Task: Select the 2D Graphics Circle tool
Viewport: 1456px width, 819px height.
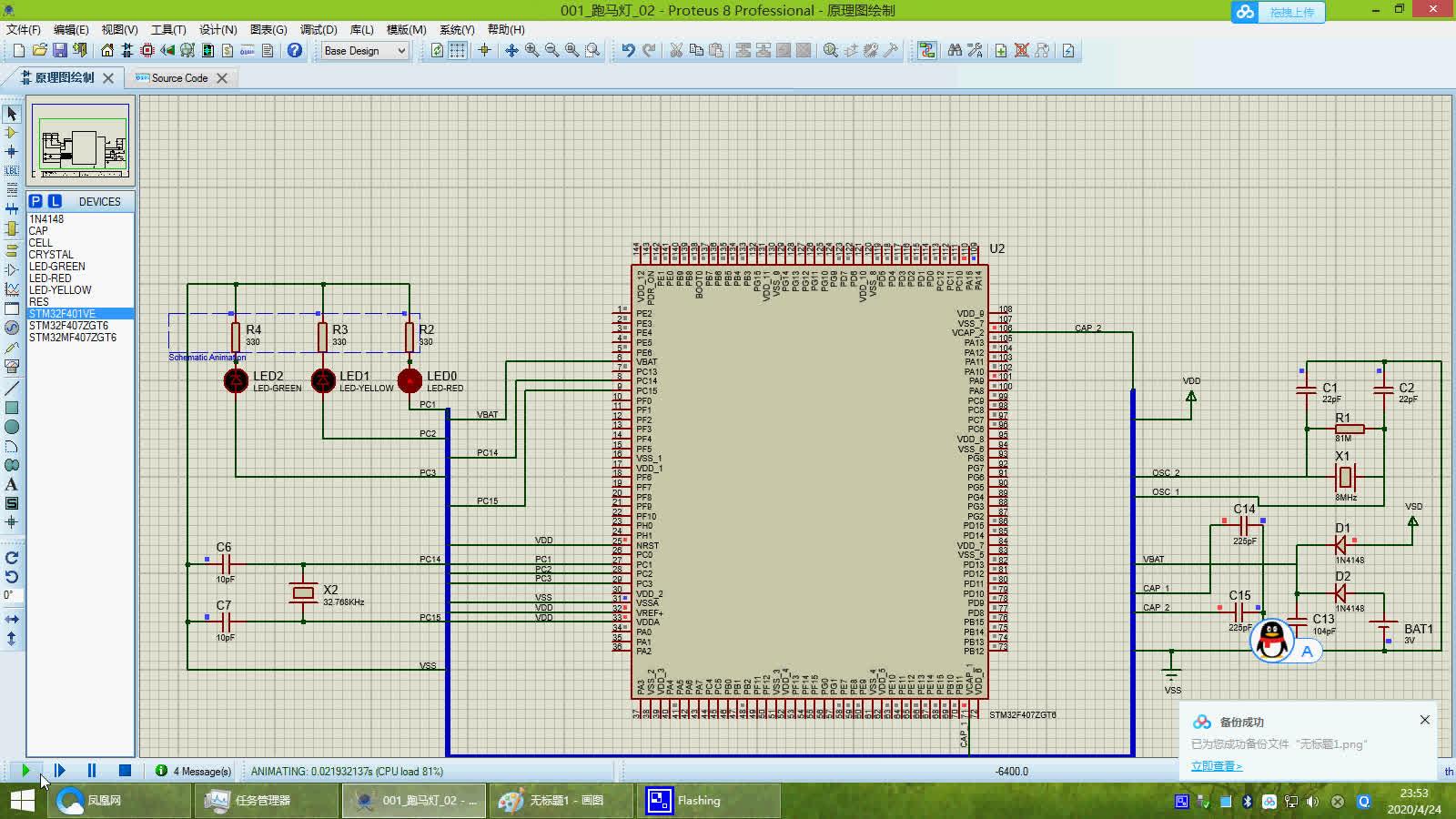Action: (11, 427)
